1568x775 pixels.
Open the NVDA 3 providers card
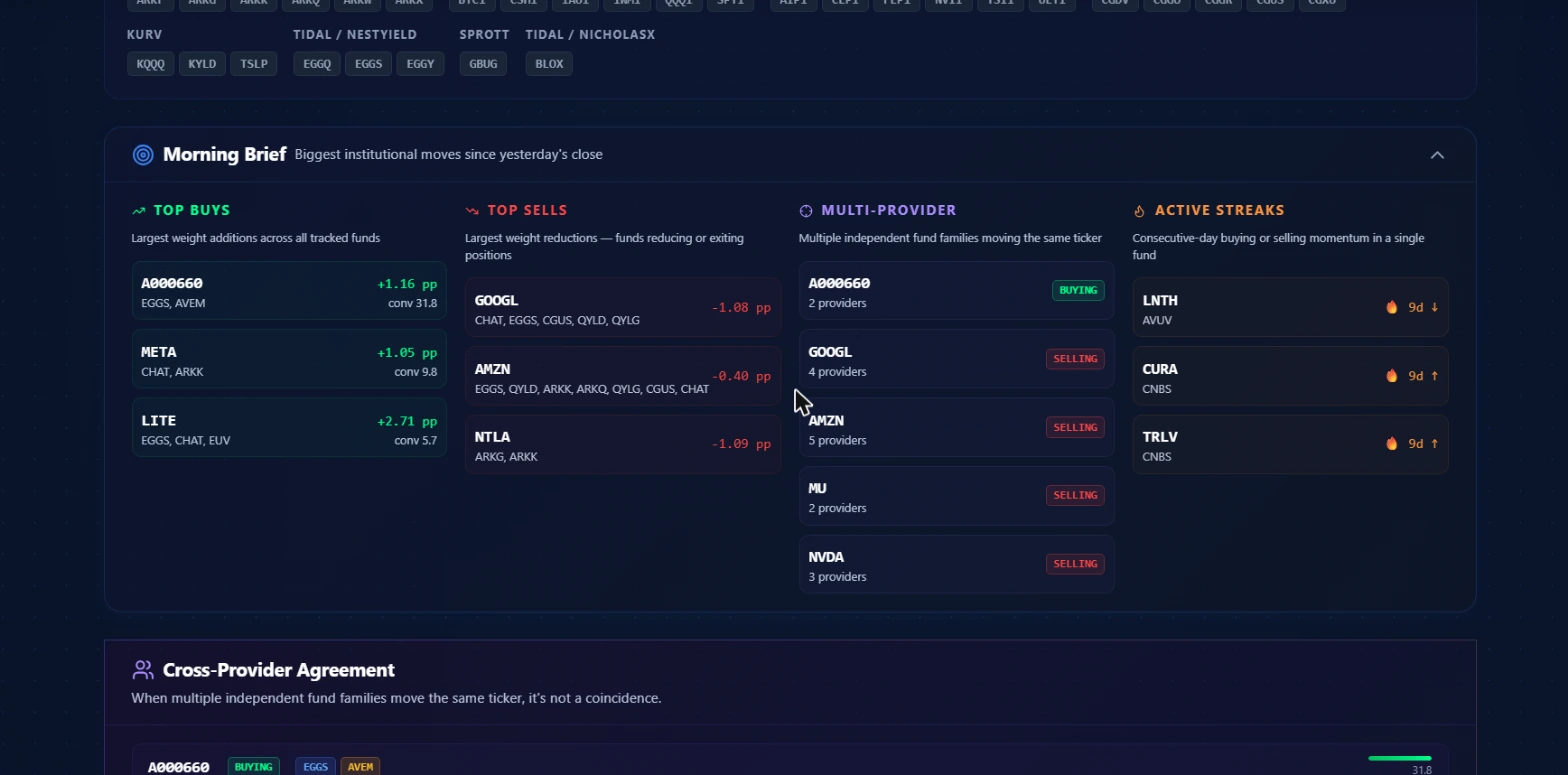point(956,565)
